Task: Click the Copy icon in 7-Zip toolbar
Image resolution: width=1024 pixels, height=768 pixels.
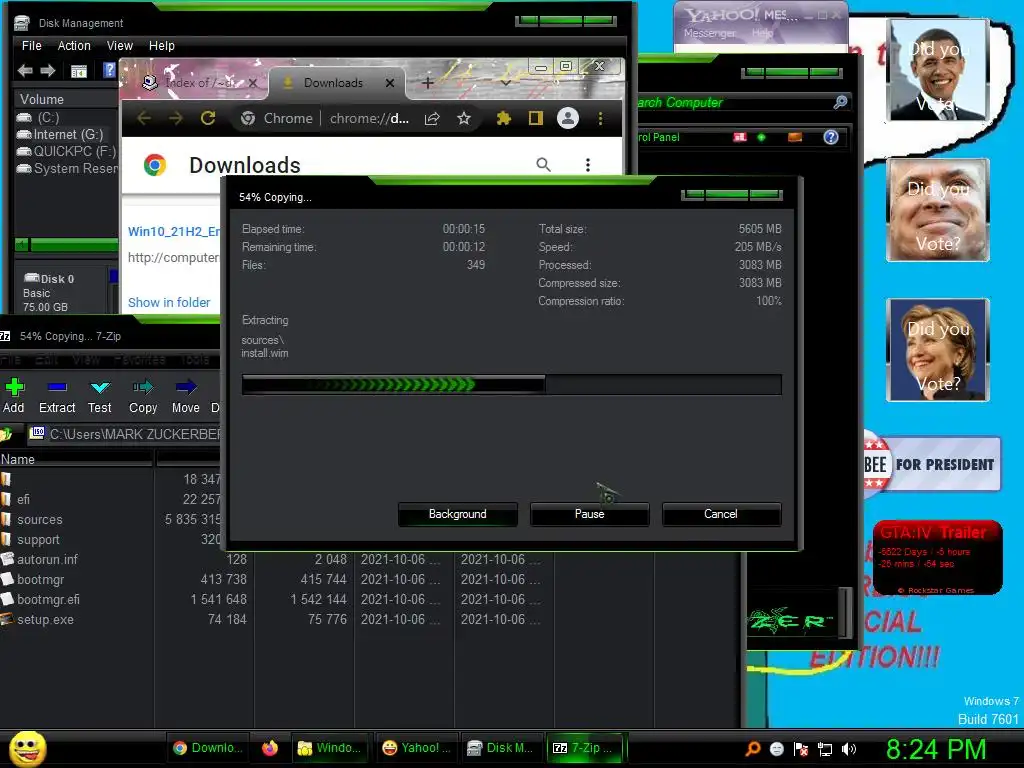Action: tap(143, 396)
